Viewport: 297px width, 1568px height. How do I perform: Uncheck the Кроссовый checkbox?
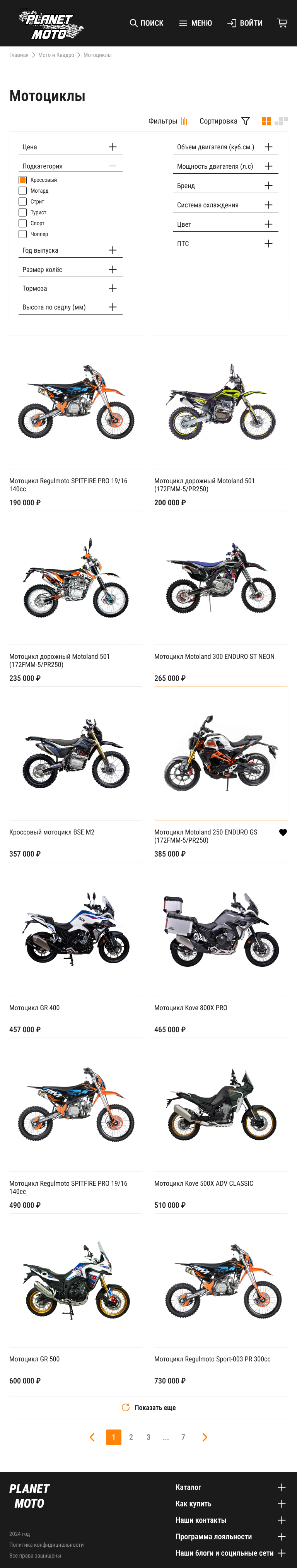tap(22, 180)
